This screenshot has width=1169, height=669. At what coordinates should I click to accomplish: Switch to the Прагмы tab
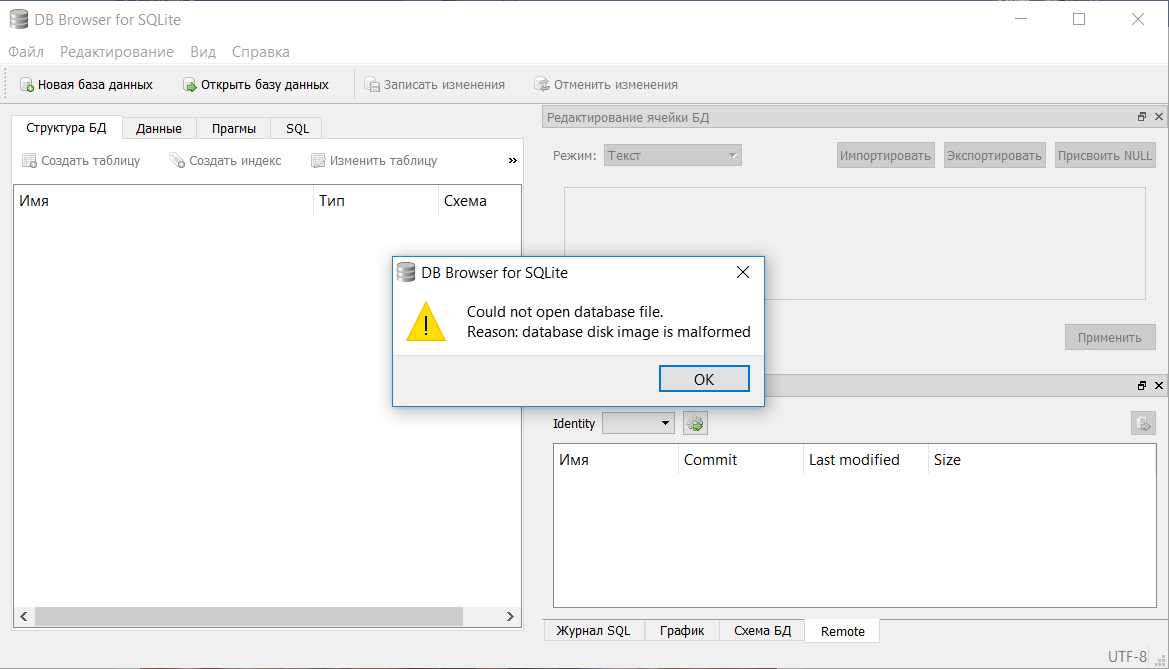tap(233, 128)
